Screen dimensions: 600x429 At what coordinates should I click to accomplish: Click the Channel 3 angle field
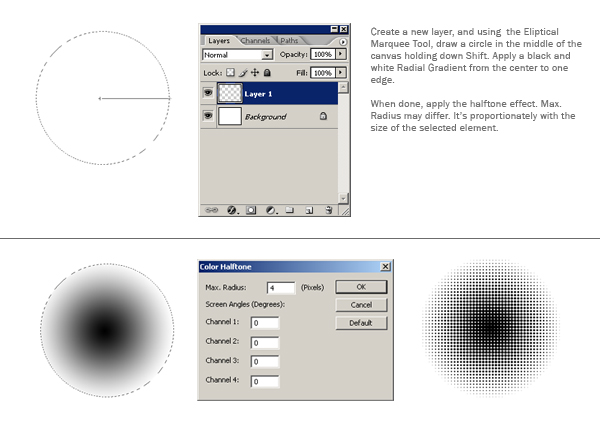(x=265, y=362)
